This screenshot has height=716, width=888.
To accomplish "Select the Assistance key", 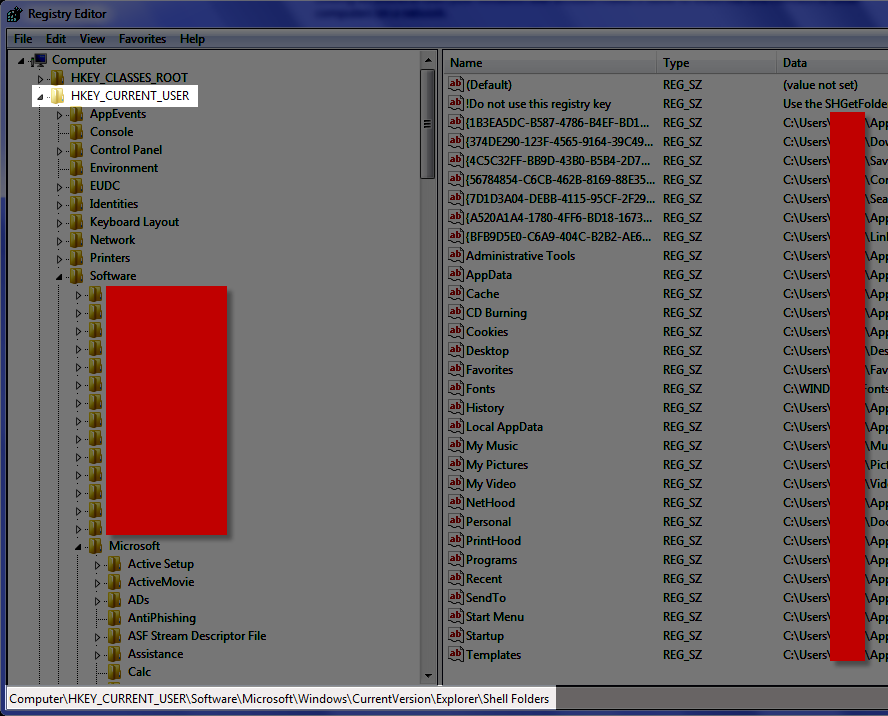I will pyautogui.click(x=156, y=654).
